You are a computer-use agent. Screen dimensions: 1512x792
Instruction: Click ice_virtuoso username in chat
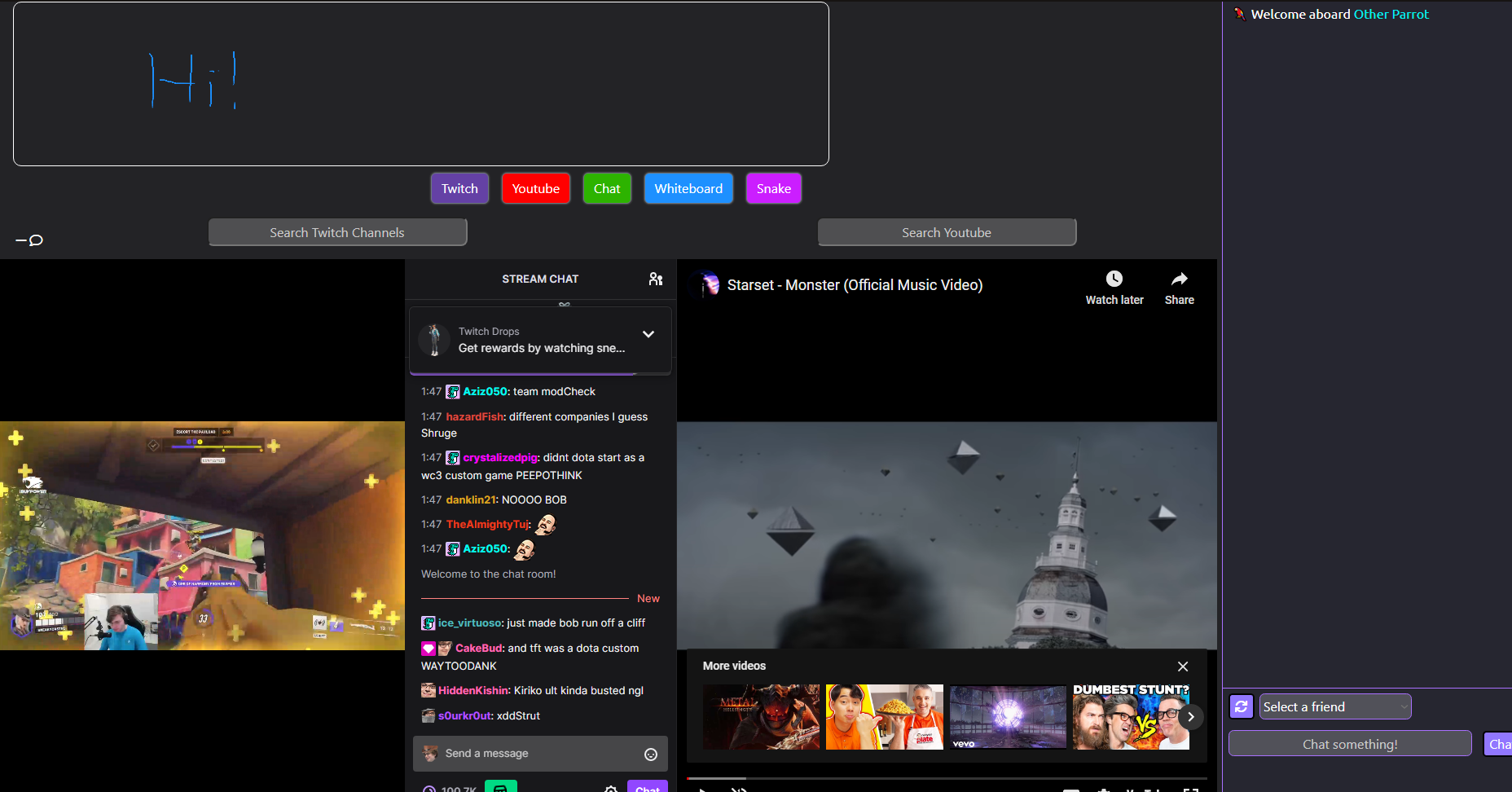click(x=470, y=623)
